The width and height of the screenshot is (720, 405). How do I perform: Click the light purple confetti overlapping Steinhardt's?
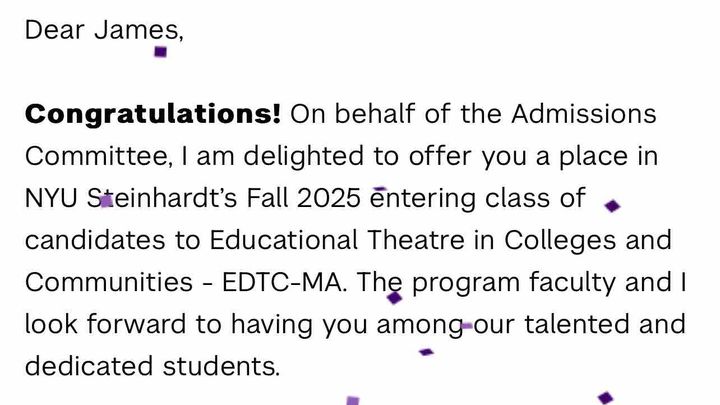coord(106,201)
